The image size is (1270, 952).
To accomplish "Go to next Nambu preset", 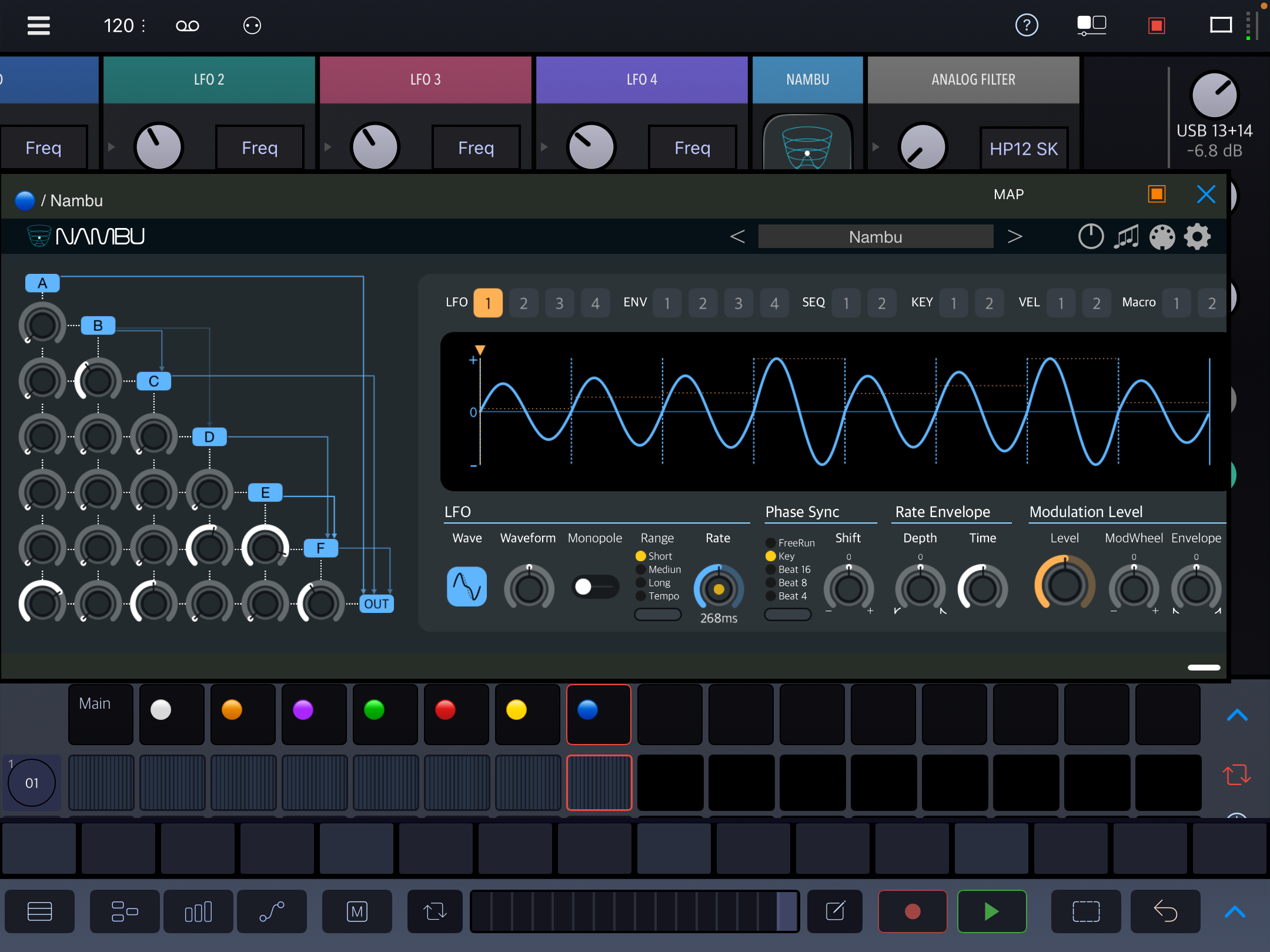I will [1015, 236].
